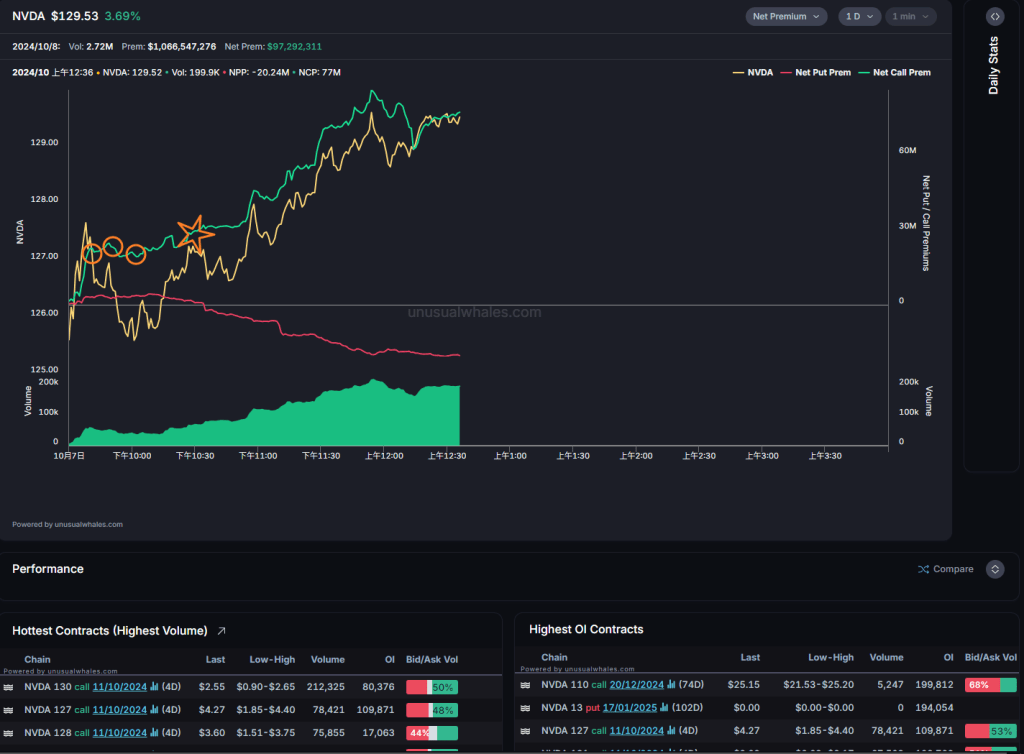Open 17/01/2025 expiry link for NVDA 13 put

click(632, 708)
